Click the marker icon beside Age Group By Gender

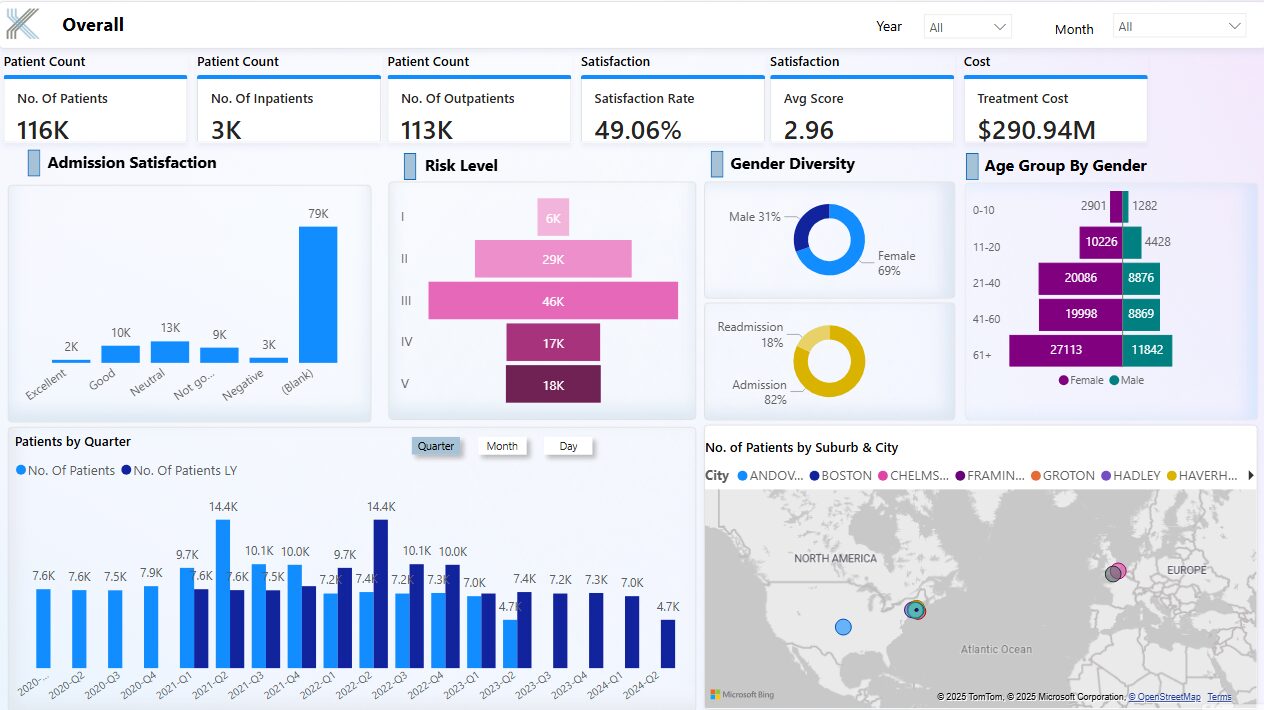(972, 166)
